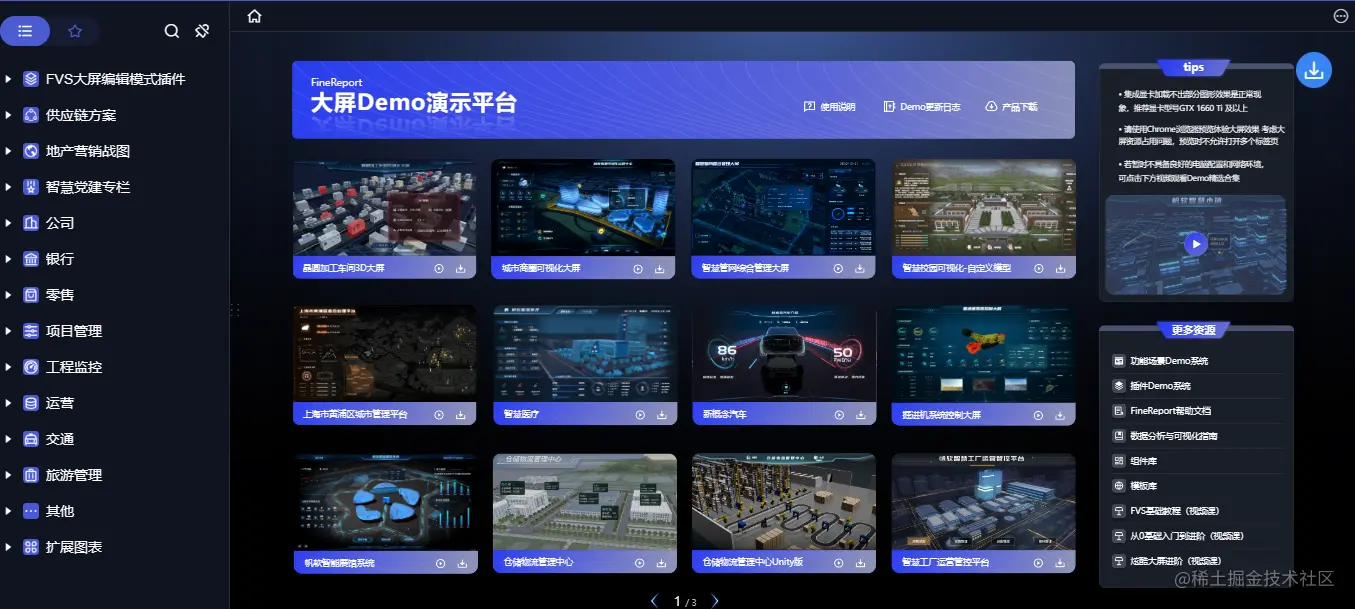This screenshot has width=1355, height=609.
Task: Download the 仓储物流管理中心 template
Action: pos(661,563)
